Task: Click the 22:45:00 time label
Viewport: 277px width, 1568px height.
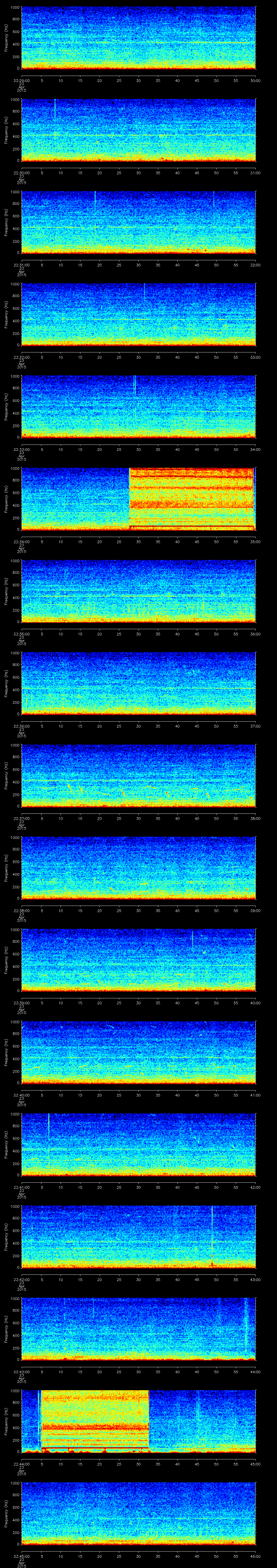Action: (x=21, y=1556)
